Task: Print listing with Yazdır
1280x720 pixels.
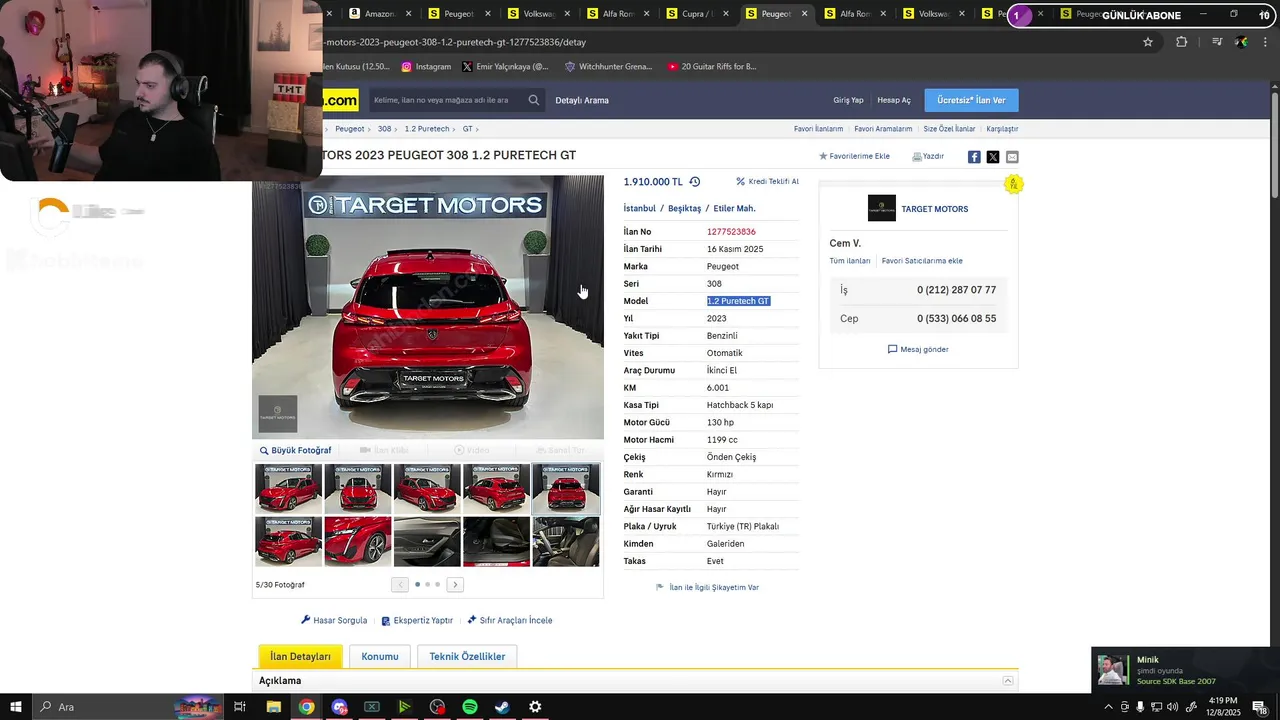Action: [x=928, y=157]
